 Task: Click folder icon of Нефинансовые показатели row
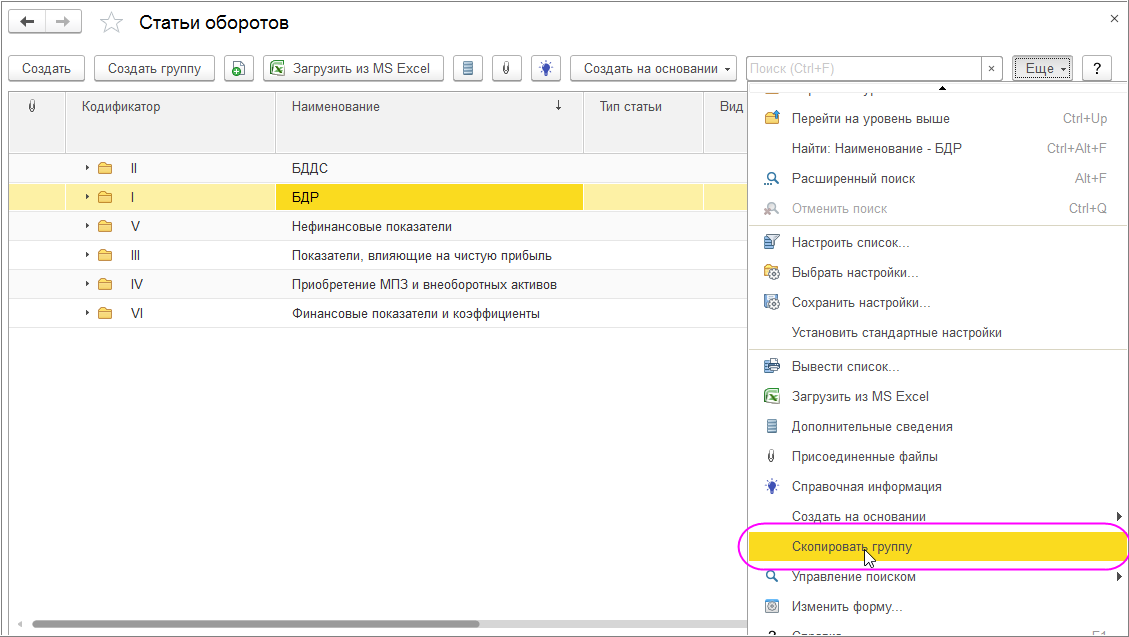(x=105, y=226)
